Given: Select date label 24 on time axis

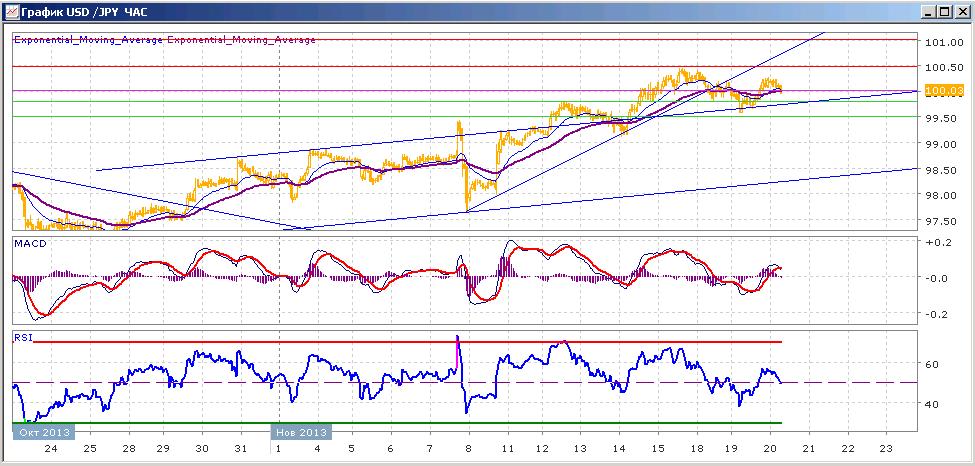Looking at the screenshot, I should coord(51,449).
